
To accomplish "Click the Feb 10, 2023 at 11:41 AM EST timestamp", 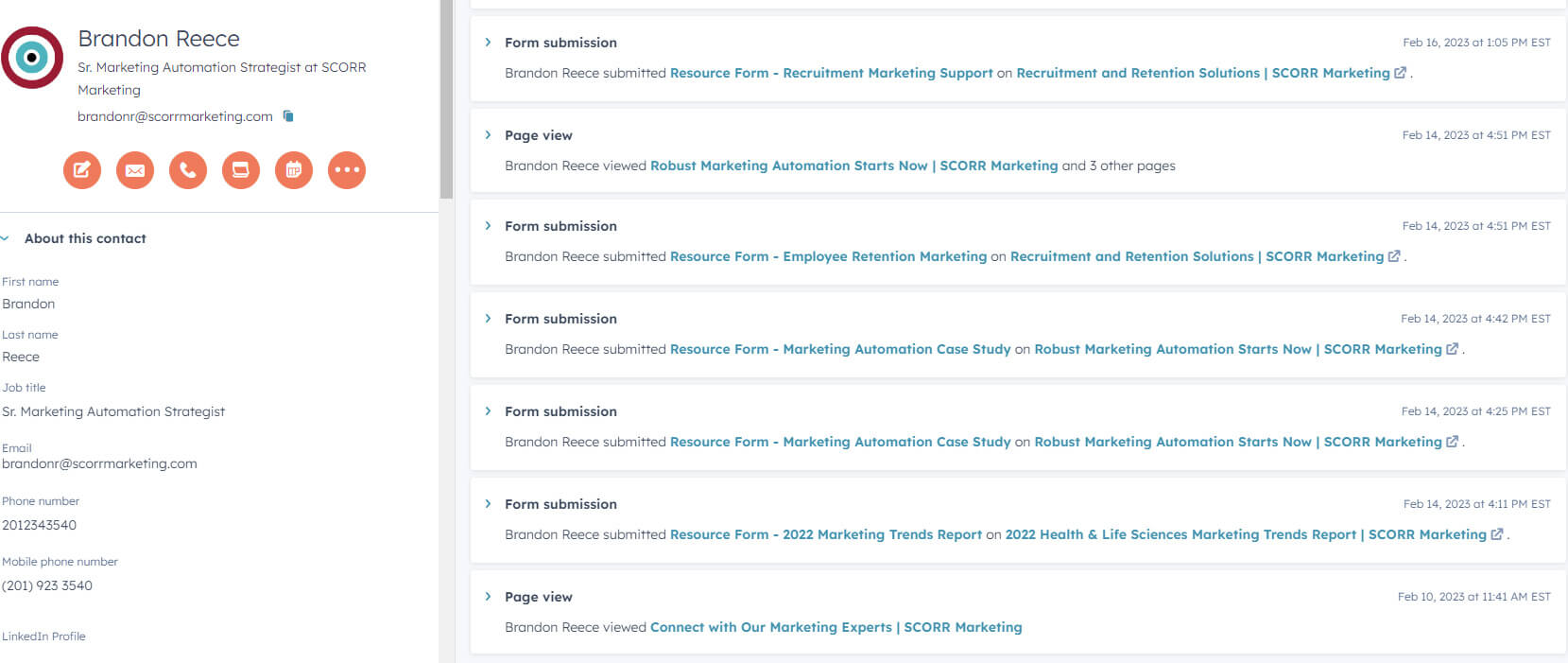I will (1474, 597).
